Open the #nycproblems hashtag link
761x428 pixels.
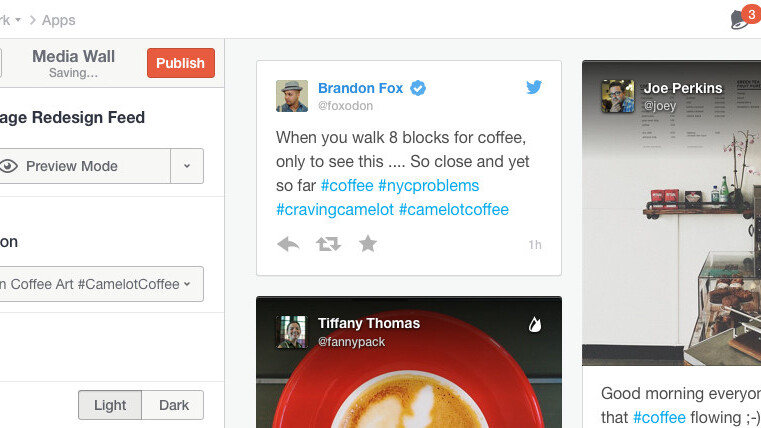(x=428, y=185)
